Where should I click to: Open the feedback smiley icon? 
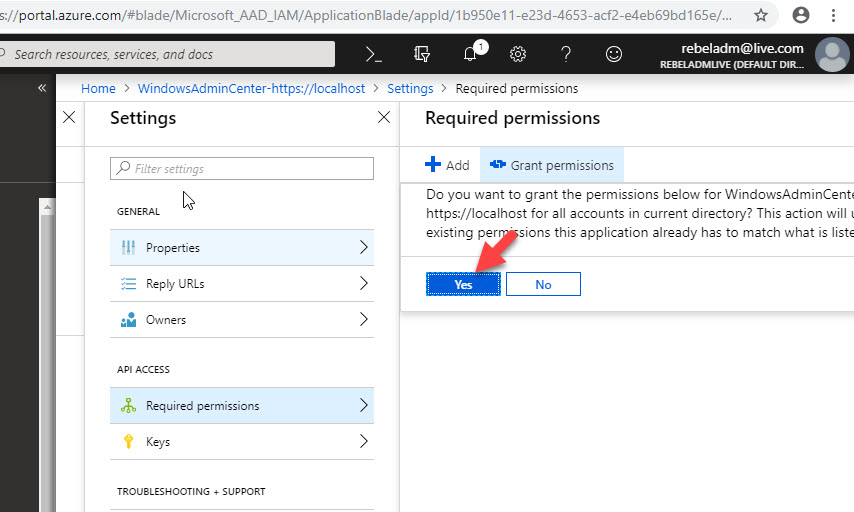614,54
